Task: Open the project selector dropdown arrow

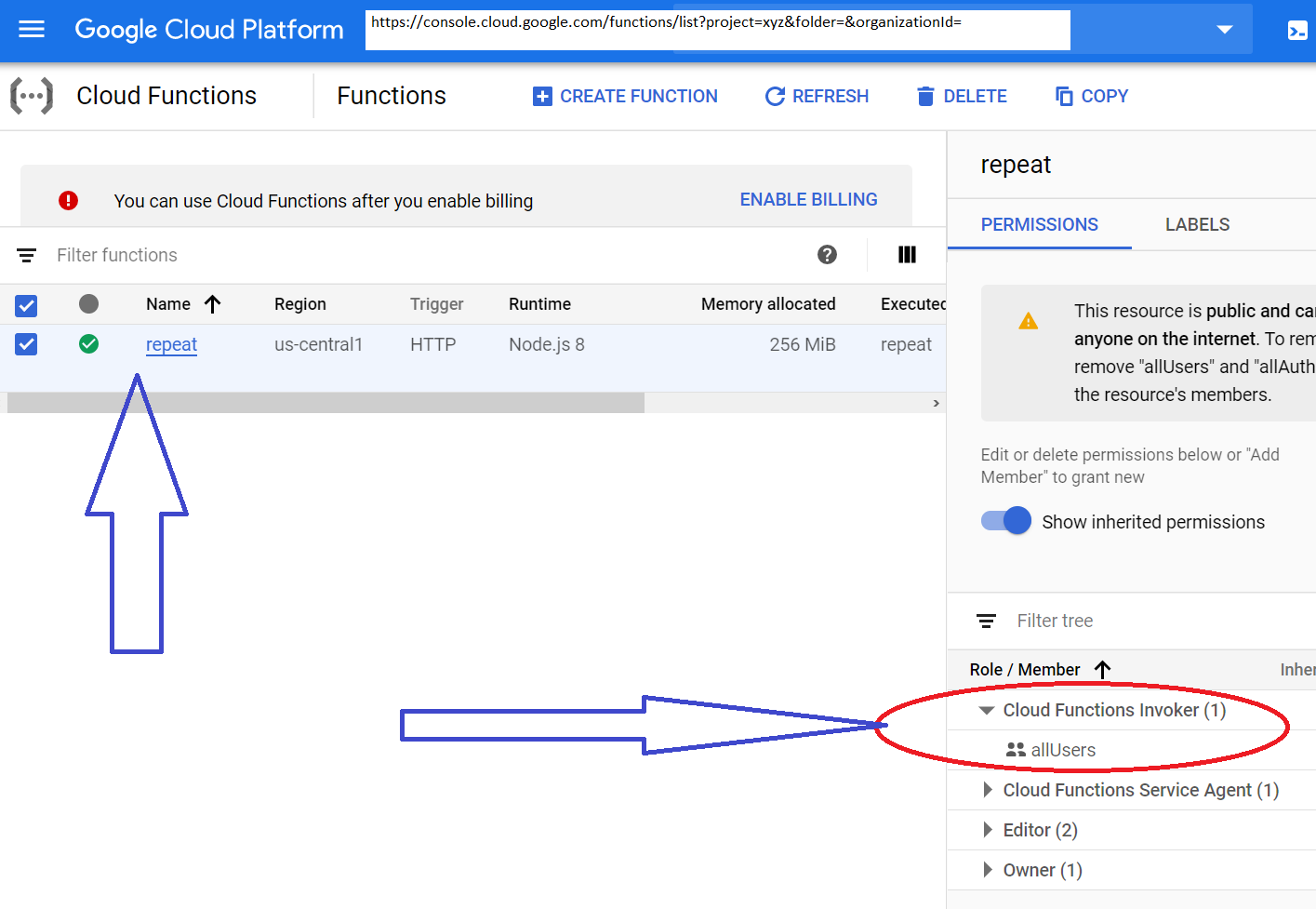Action: click(1225, 30)
